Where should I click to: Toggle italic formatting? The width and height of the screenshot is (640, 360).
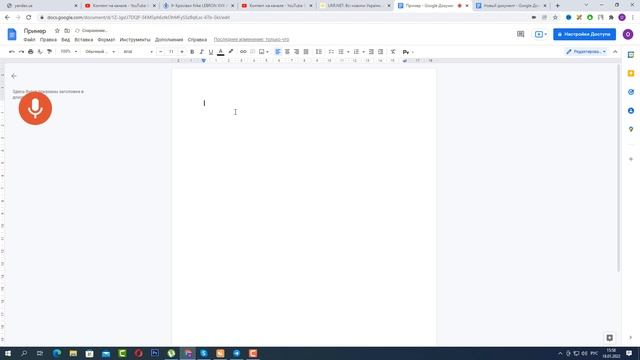[202, 52]
